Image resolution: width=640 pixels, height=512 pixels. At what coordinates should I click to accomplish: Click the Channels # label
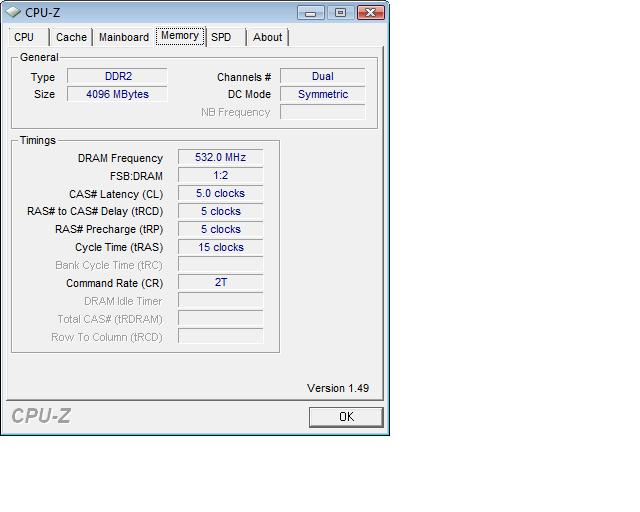click(x=244, y=77)
